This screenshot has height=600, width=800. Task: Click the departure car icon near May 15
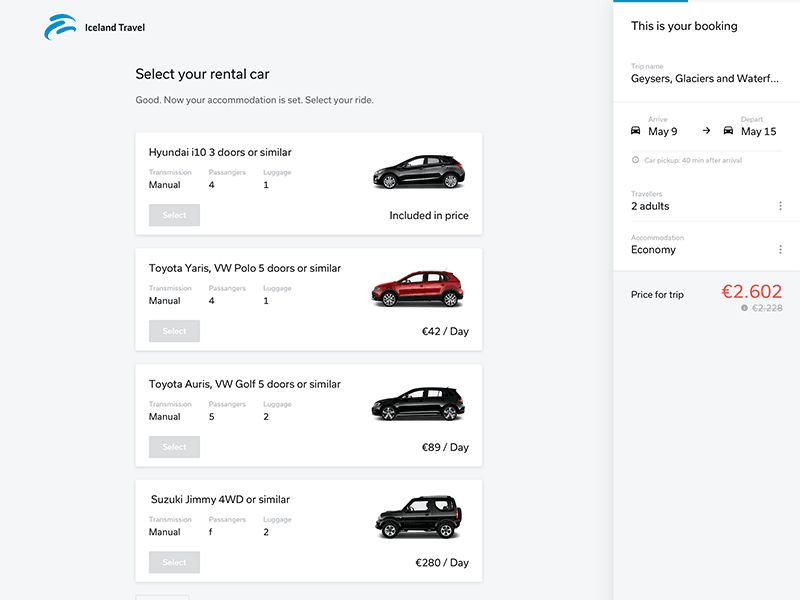coord(729,131)
